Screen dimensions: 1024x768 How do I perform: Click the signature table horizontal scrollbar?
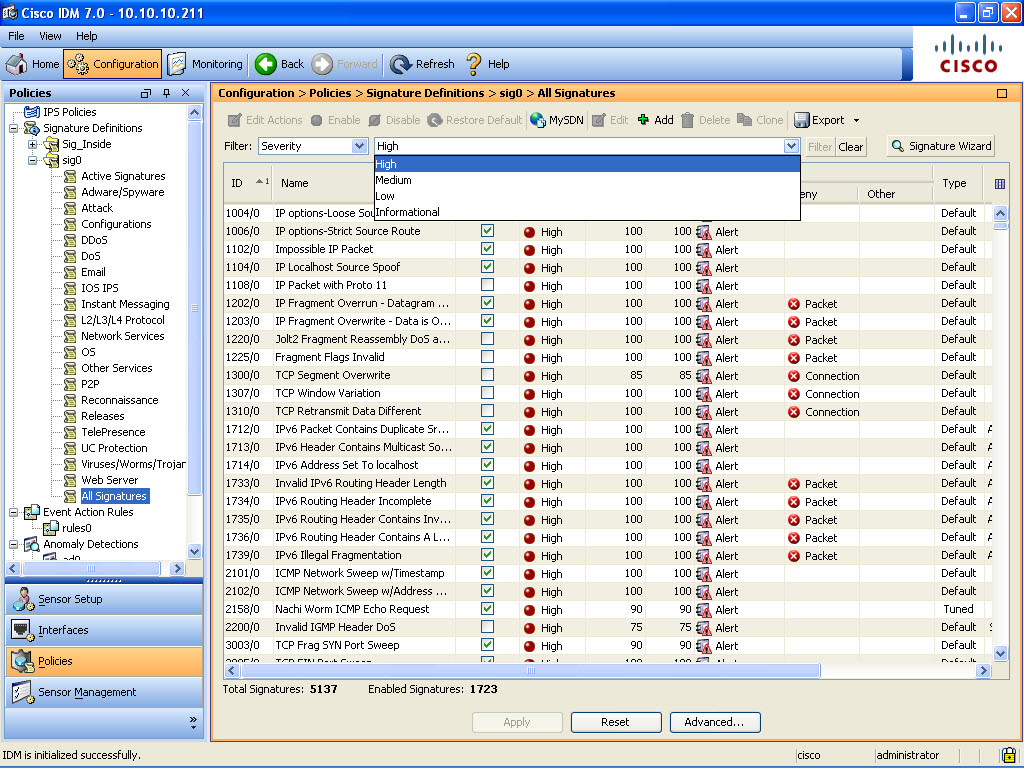click(x=530, y=671)
